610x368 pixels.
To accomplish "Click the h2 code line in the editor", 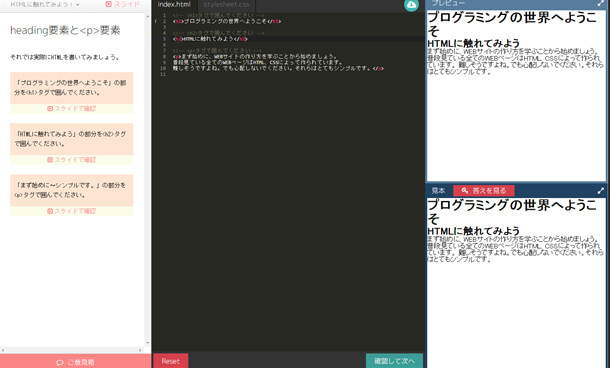I will tap(210, 39).
